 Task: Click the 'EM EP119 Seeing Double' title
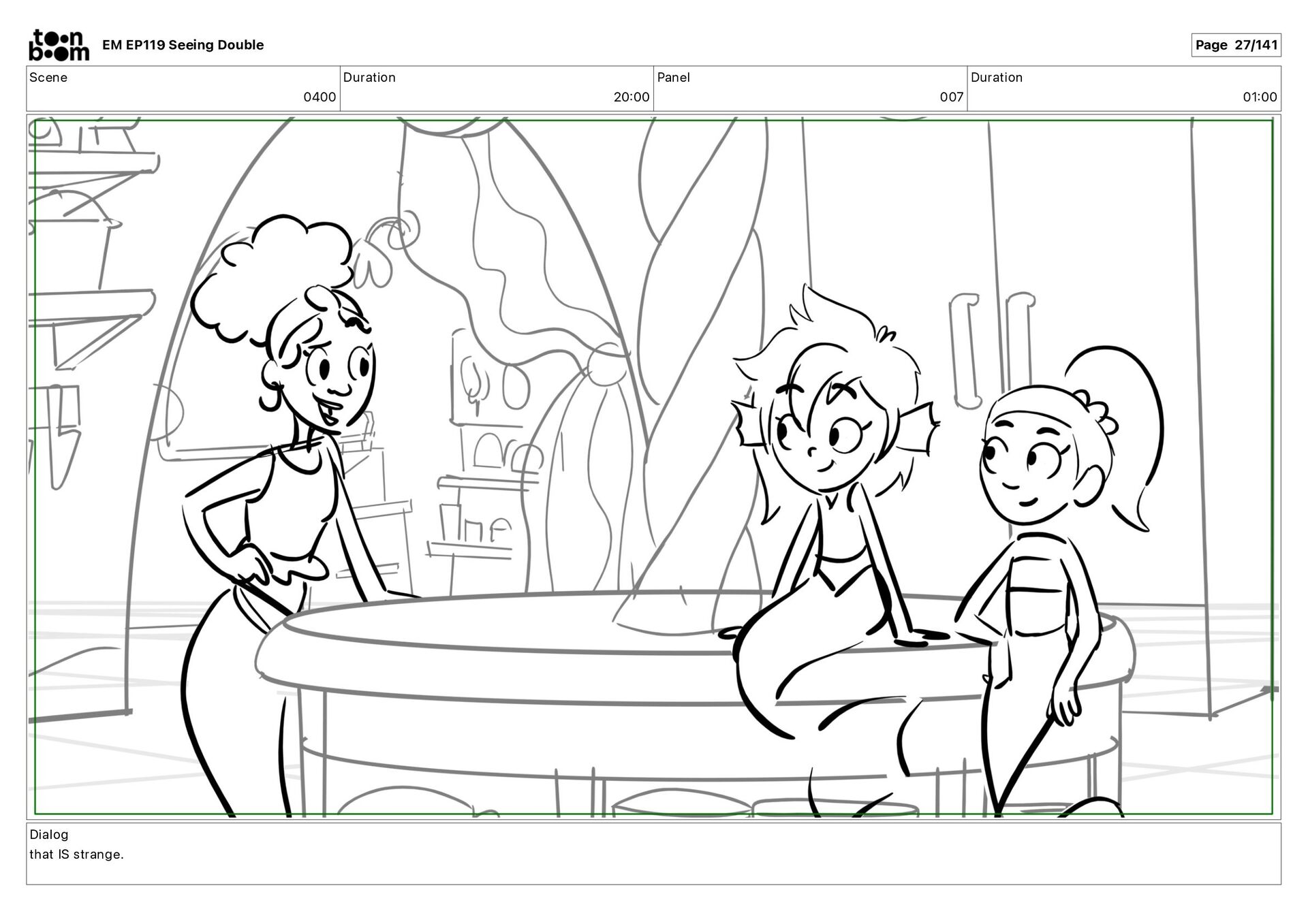183,45
